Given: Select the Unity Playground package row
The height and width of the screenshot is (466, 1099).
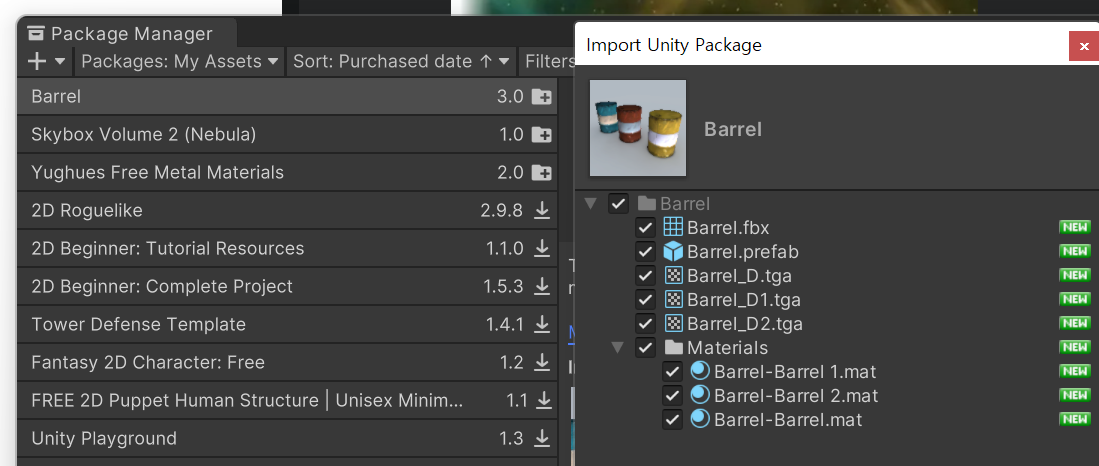Looking at the screenshot, I should click(x=287, y=439).
